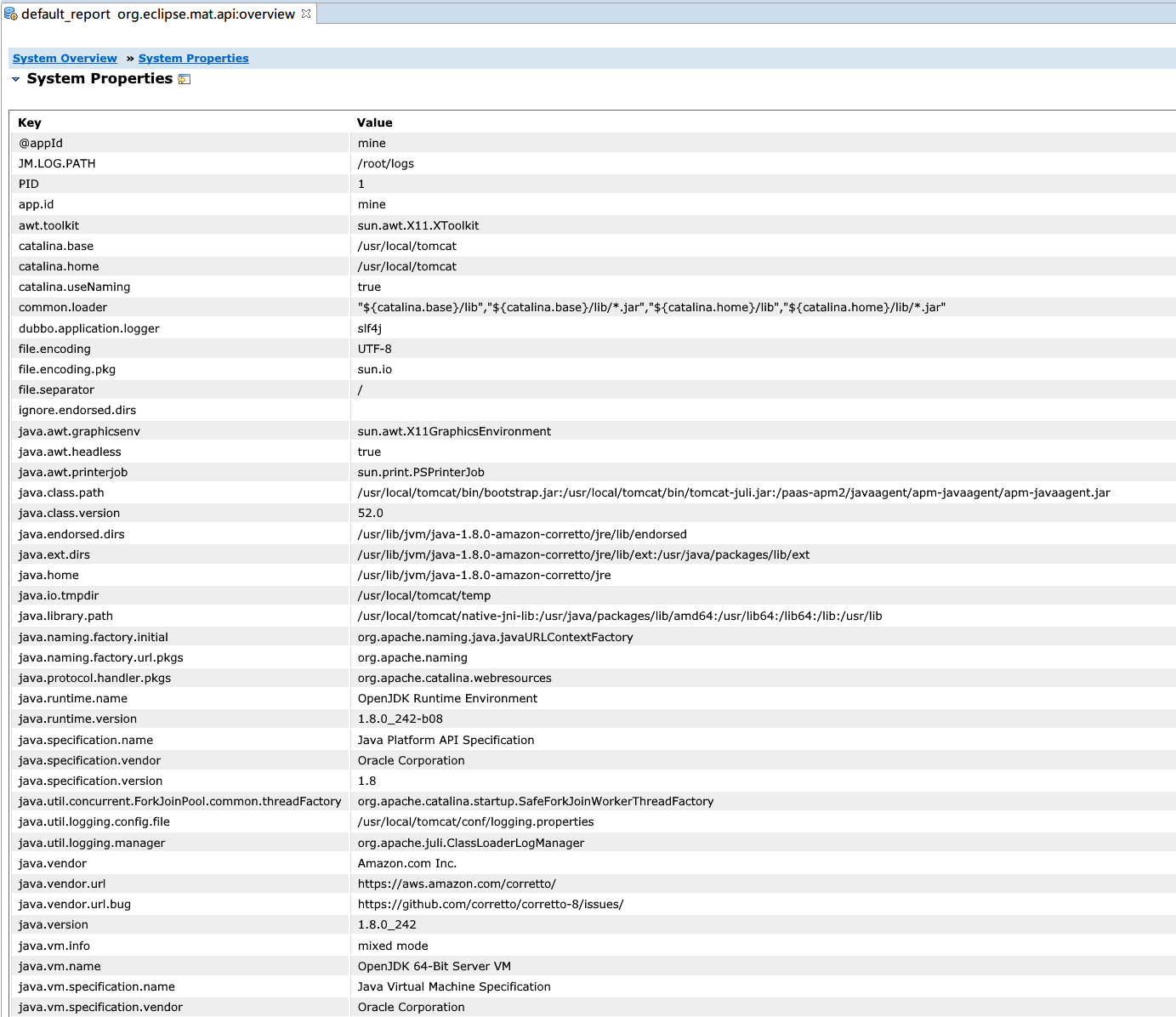Screen dimensions: 1176x1017
Task: Click the OpenJDK Runtime Environment value
Action: coord(448,698)
